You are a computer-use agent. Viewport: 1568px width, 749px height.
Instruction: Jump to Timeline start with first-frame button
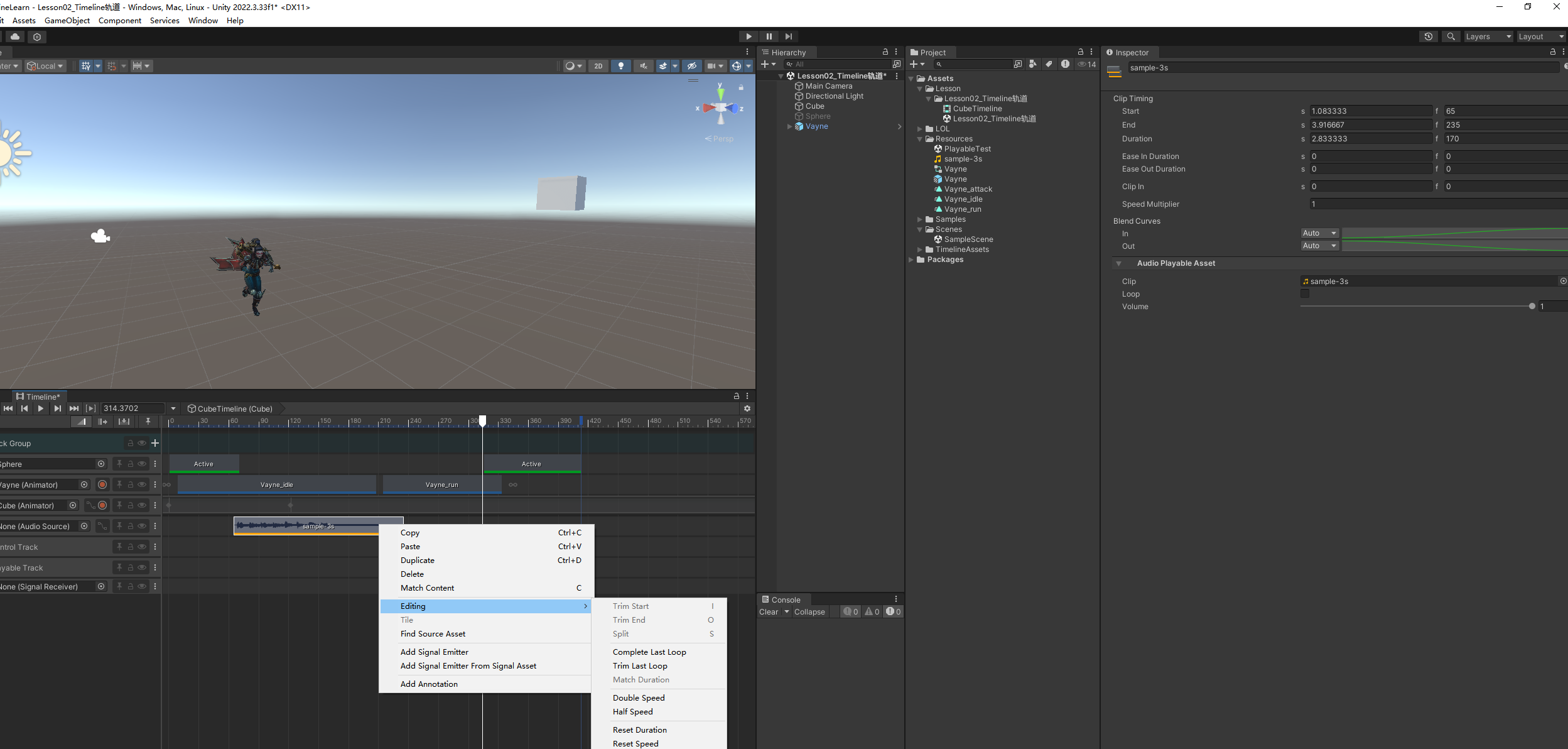click(x=8, y=408)
